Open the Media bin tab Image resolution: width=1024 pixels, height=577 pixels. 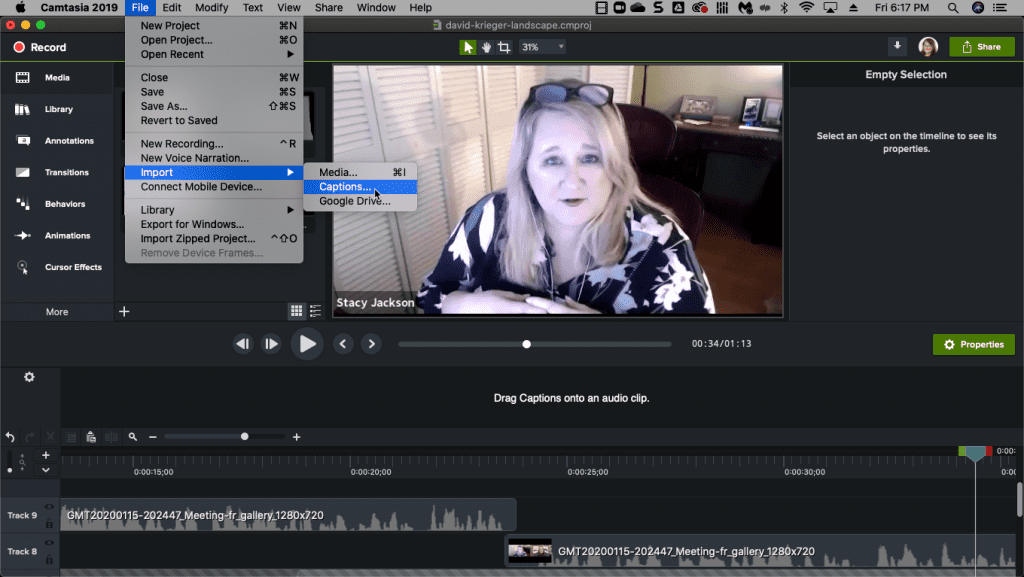57,78
